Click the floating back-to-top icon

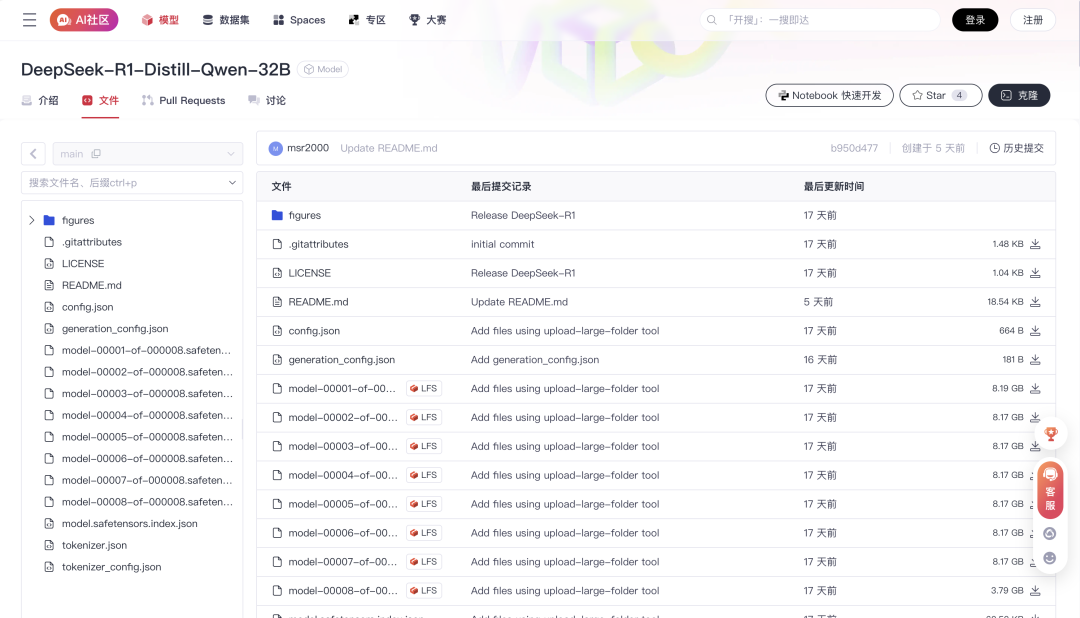[x=1050, y=534]
